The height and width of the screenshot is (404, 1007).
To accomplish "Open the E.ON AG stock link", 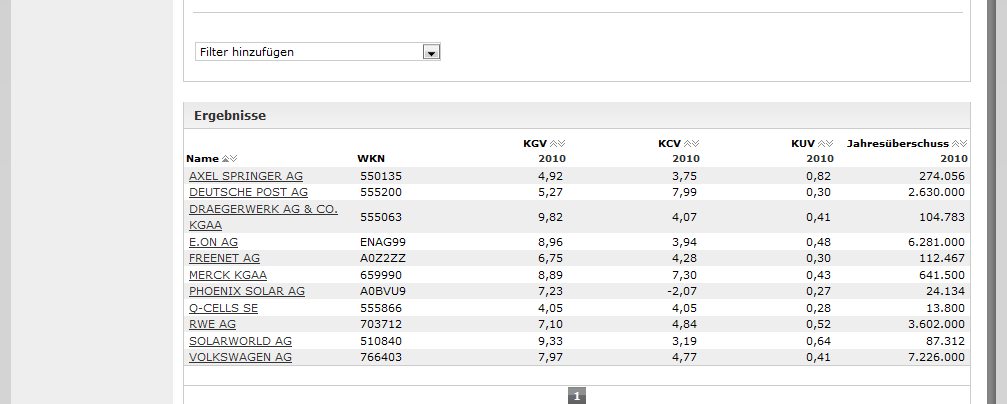I will 213,242.
